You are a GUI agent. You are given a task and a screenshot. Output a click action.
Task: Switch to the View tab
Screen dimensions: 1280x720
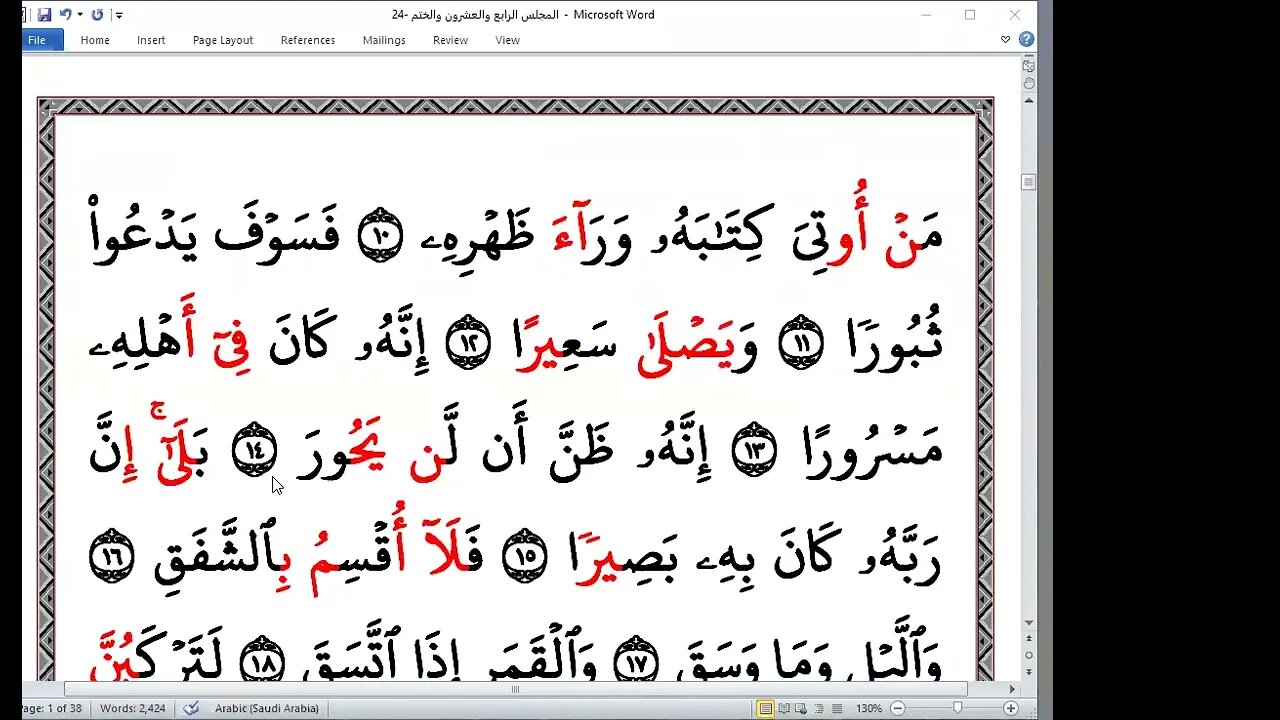[507, 40]
